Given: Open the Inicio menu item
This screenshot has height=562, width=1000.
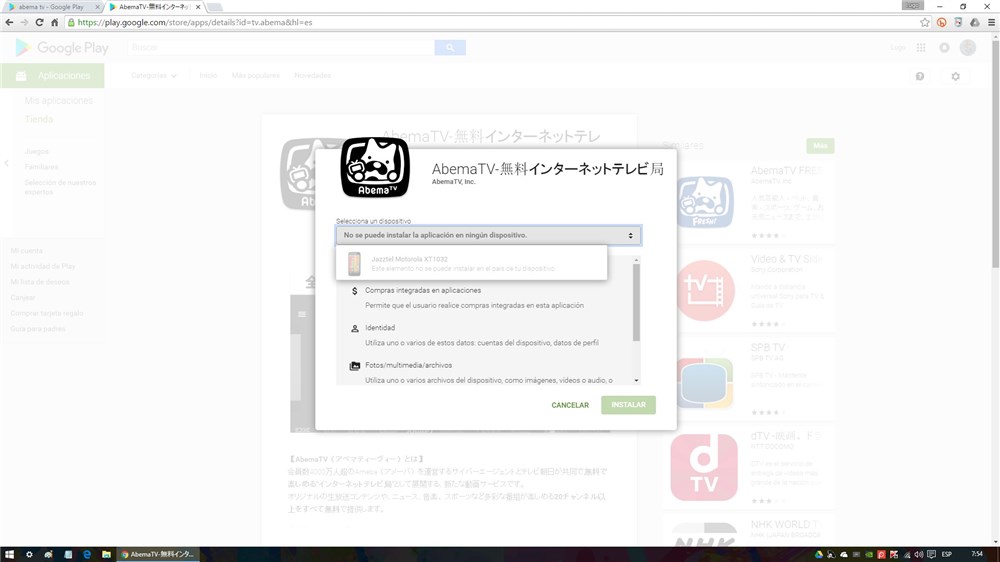Looking at the screenshot, I should point(208,75).
